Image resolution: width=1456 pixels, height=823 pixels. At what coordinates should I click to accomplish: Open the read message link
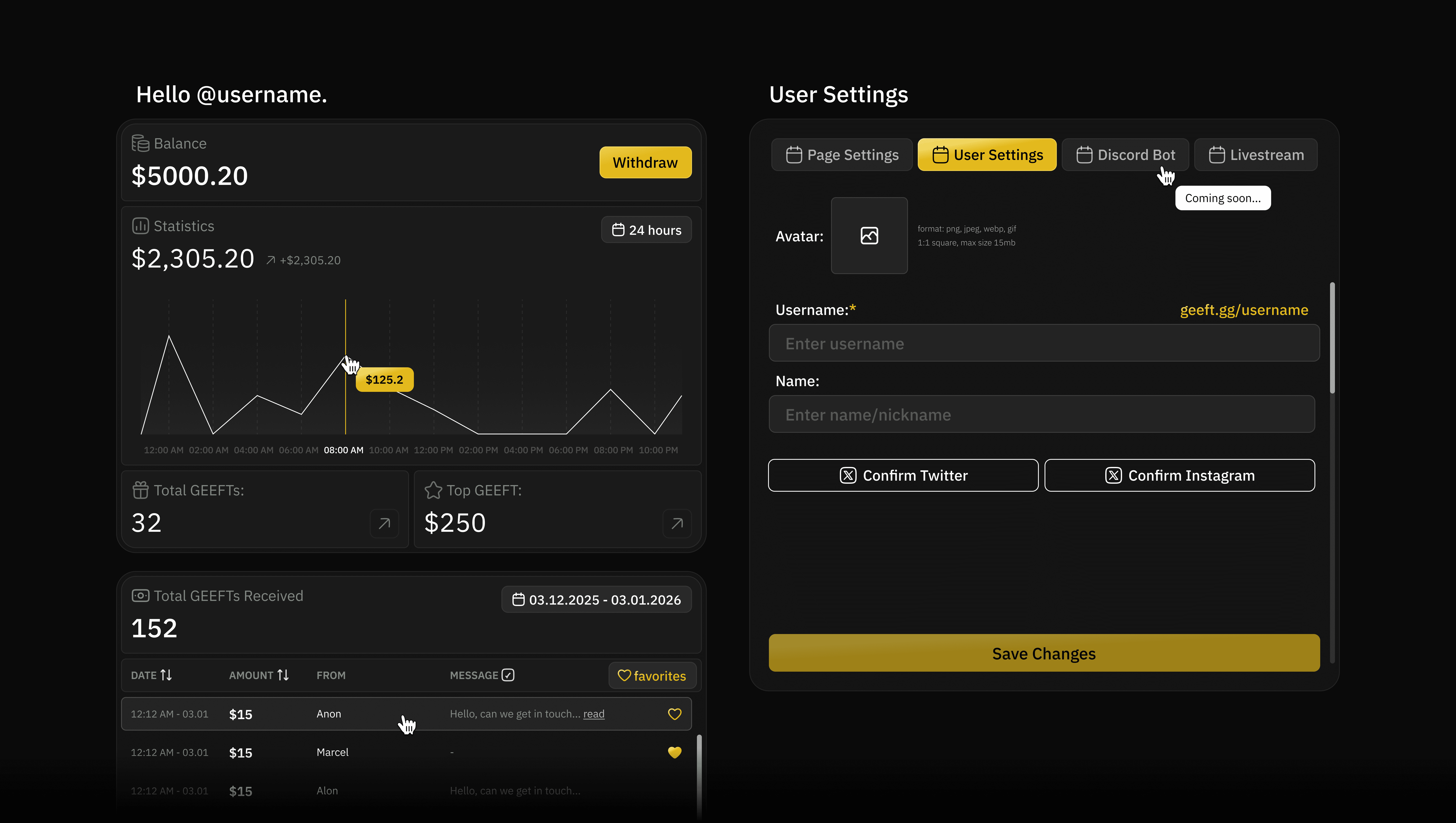(593, 714)
